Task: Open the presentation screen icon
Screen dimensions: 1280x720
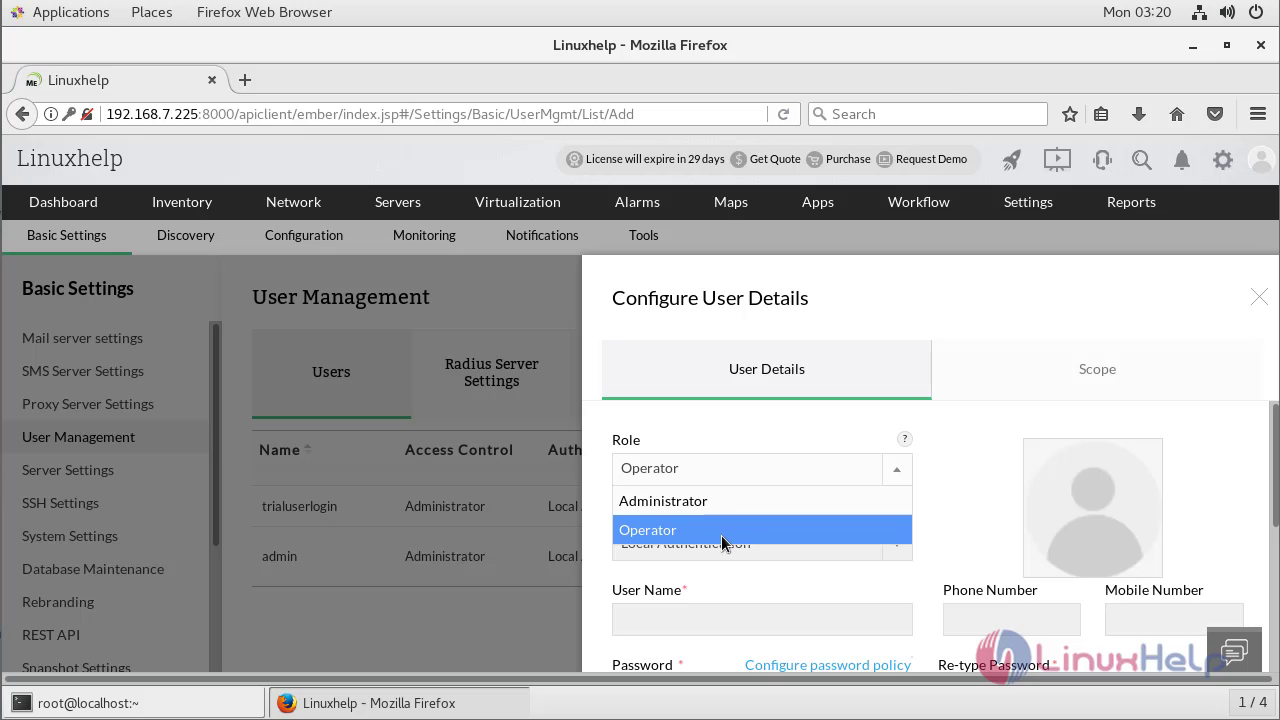Action: [1057, 159]
